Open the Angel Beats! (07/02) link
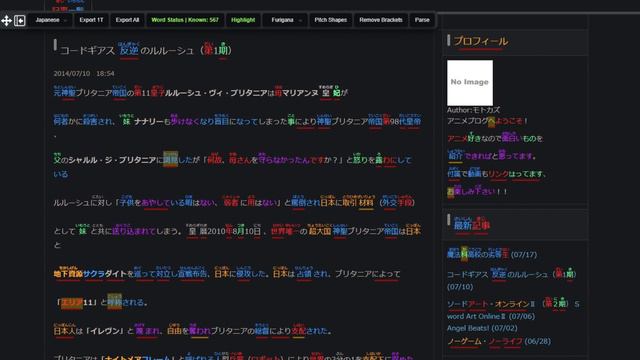The width and height of the screenshot is (640, 360). pos(482,328)
